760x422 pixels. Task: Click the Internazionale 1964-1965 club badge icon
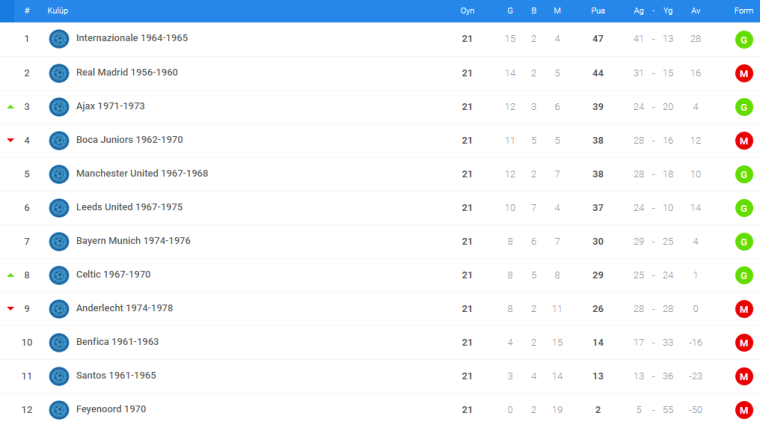click(59, 39)
